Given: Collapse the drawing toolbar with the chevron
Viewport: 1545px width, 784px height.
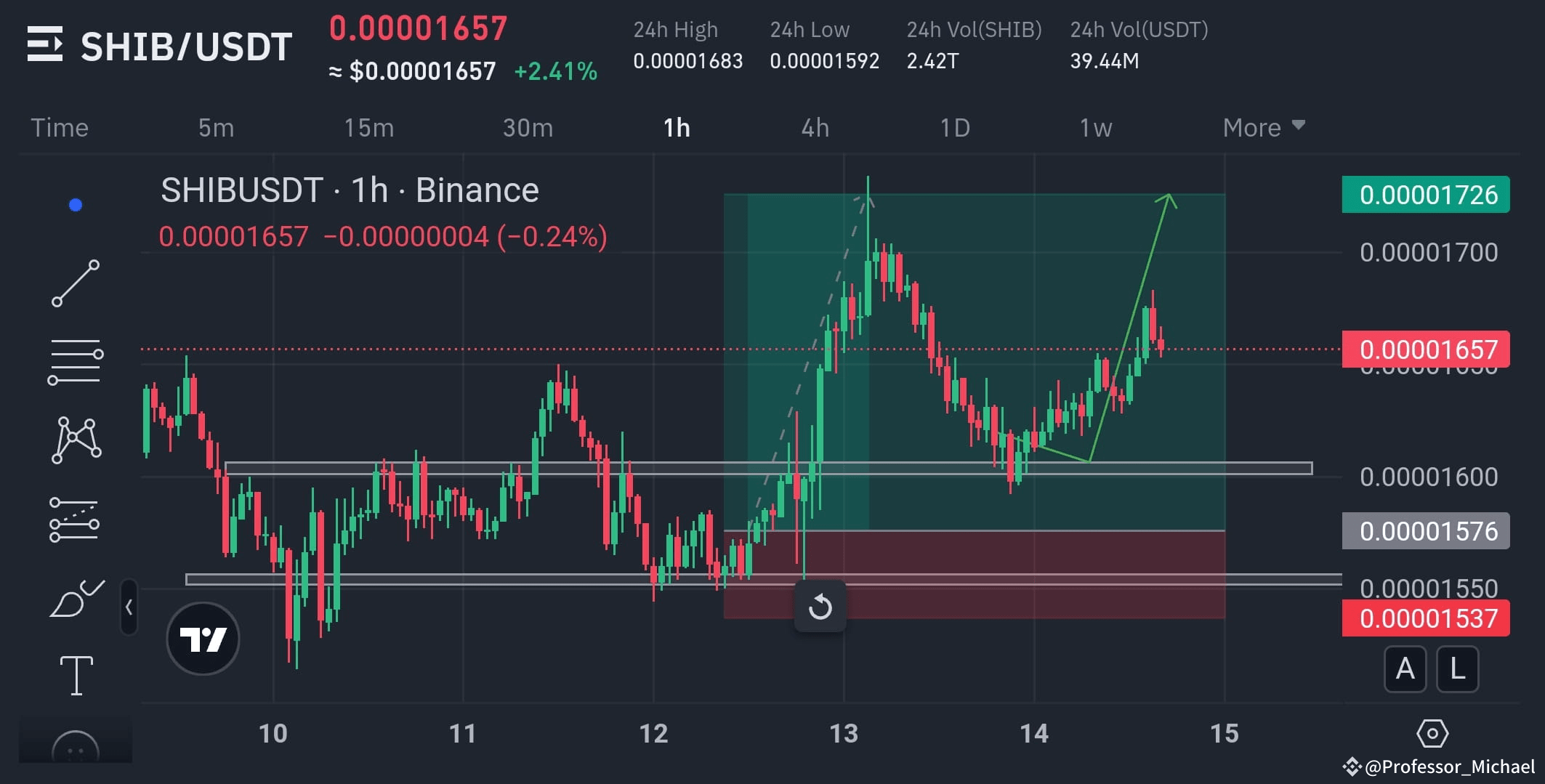Looking at the screenshot, I should [x=129, y=607].
